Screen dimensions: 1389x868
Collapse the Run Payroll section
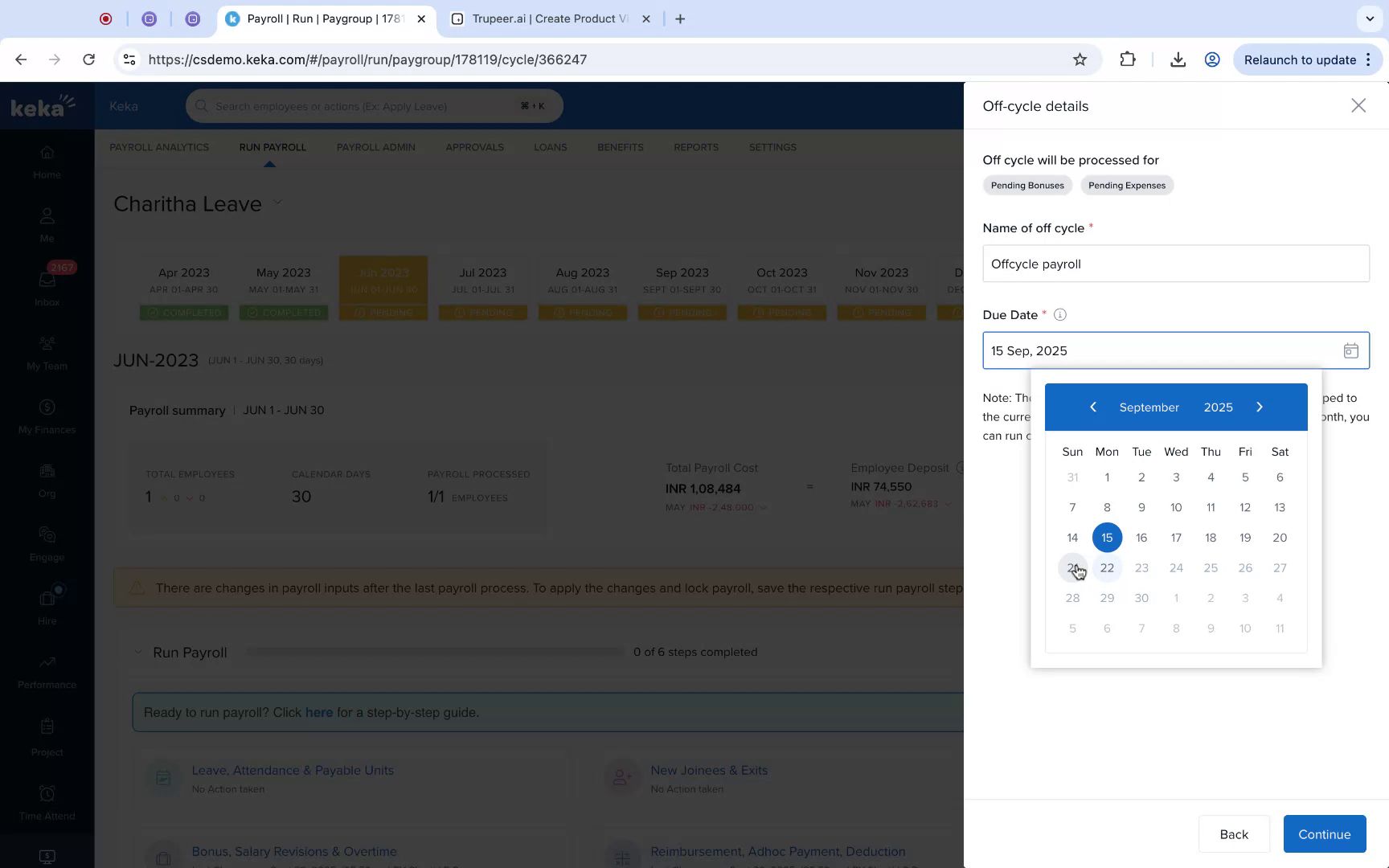tap(137, 652)
